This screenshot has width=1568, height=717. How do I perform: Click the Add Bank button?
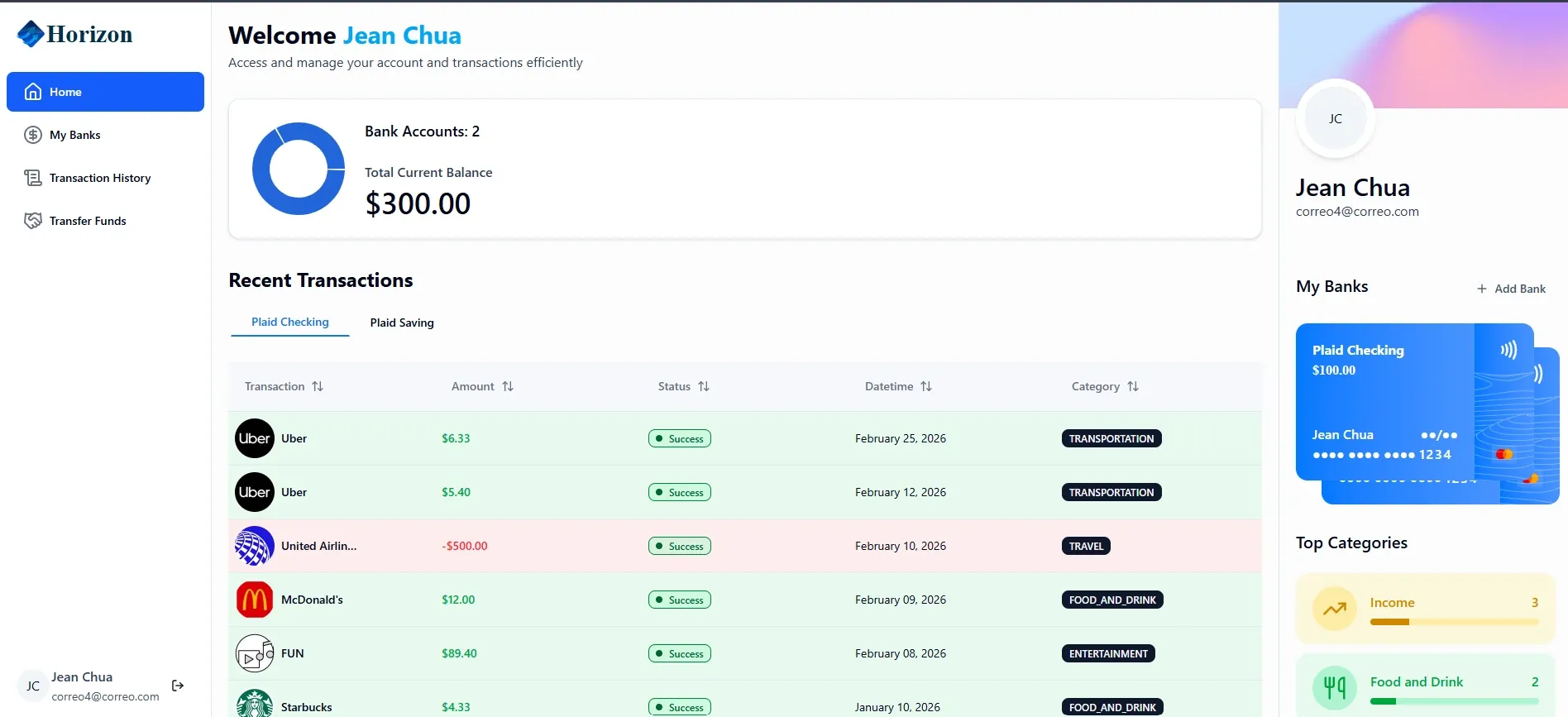click(x=1511, y=289)
